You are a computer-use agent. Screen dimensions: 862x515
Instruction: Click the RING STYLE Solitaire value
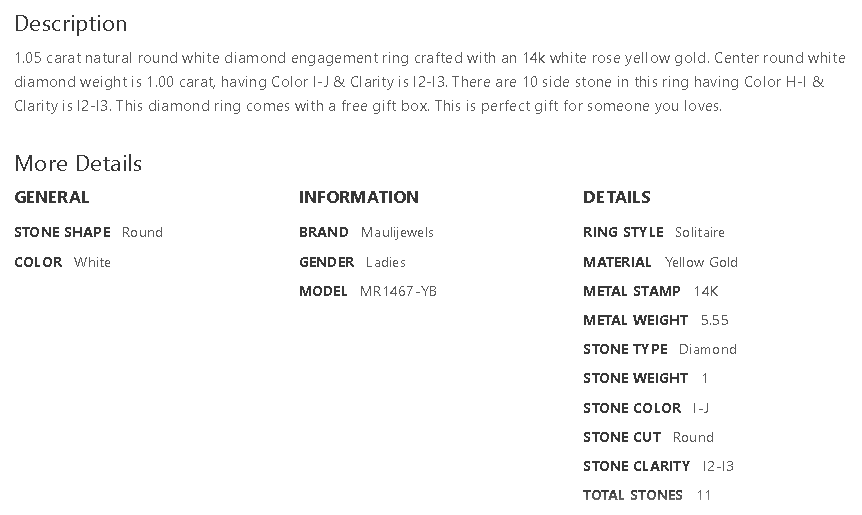699,232
